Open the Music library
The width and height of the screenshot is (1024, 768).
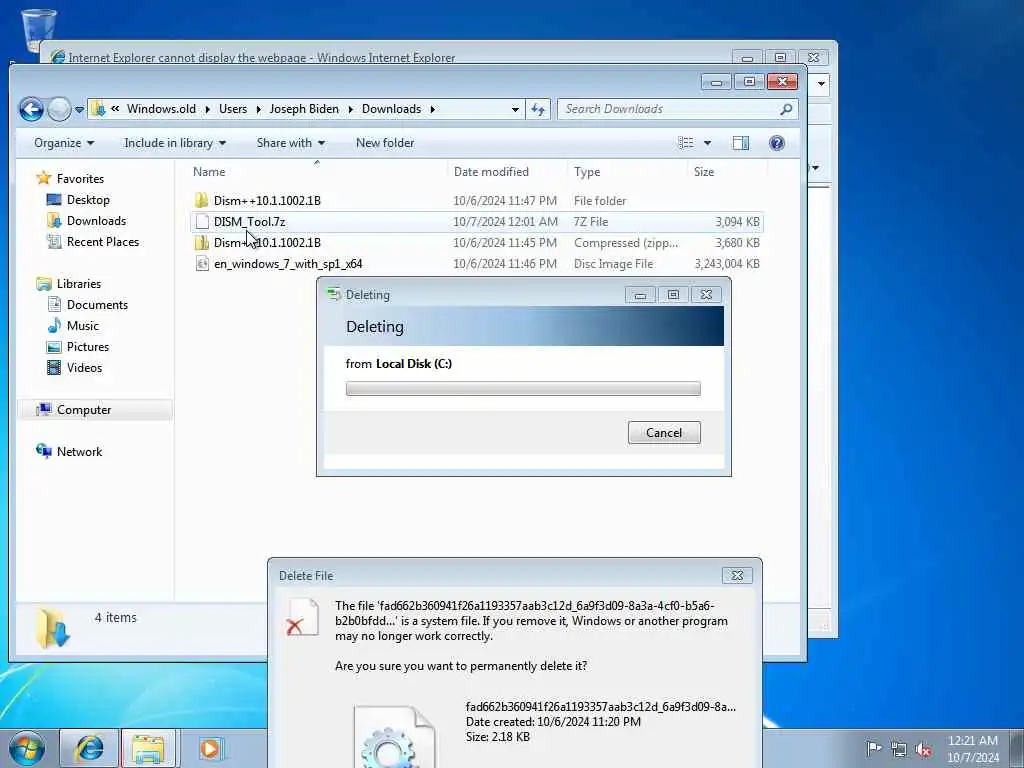82,325
